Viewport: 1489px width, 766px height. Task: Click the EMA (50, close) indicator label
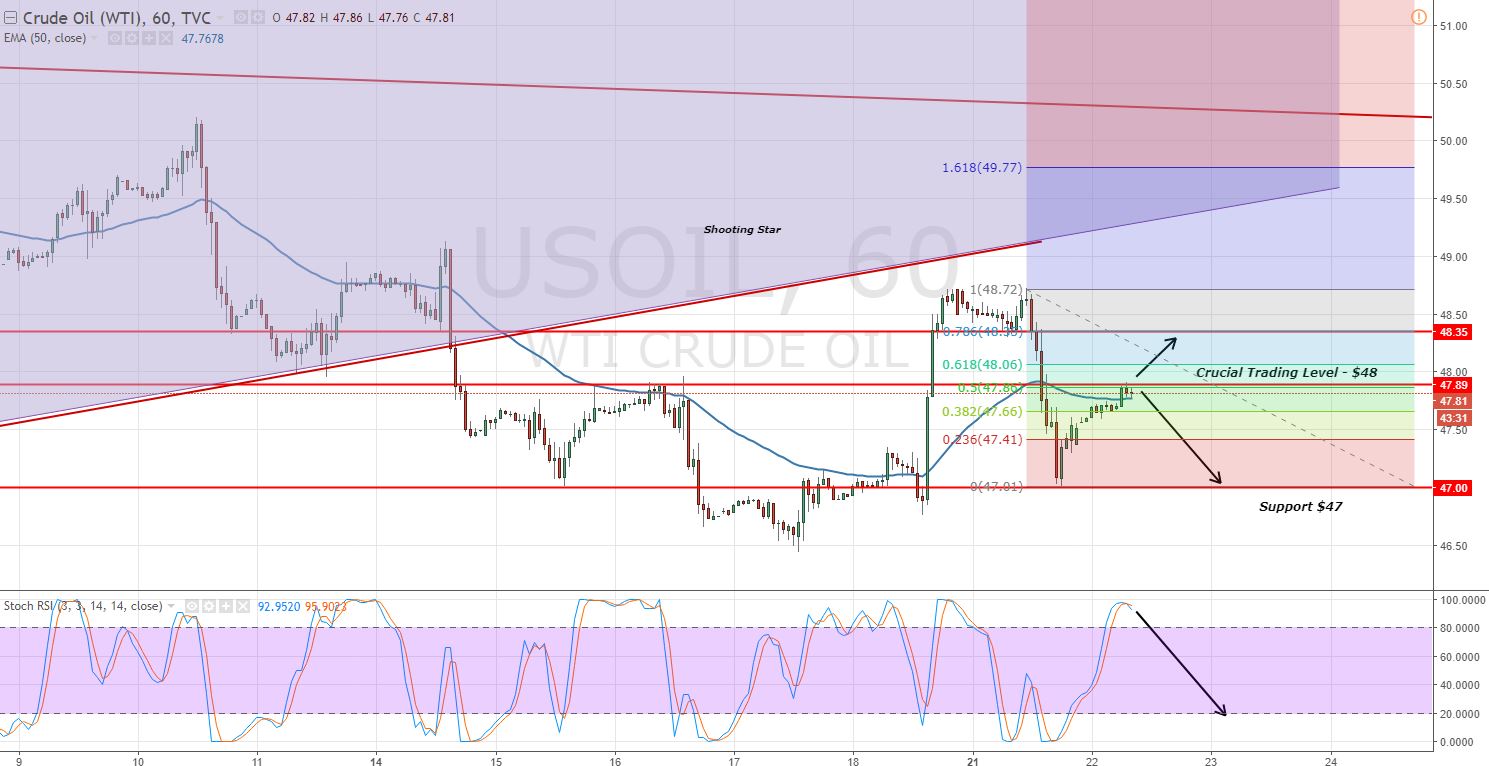click(x=45, y=38)
